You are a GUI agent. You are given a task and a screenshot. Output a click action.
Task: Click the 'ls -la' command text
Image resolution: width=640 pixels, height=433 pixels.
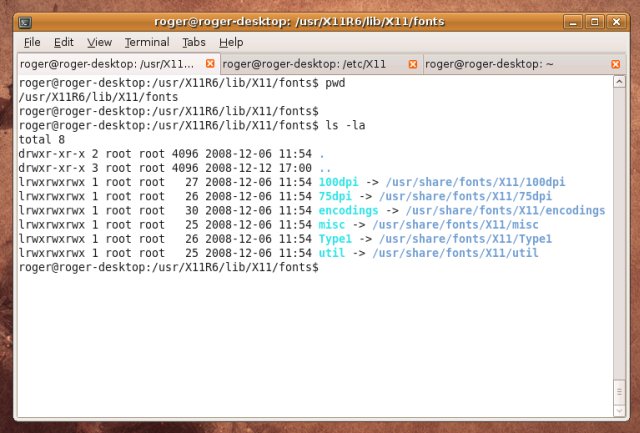point(345,125)
